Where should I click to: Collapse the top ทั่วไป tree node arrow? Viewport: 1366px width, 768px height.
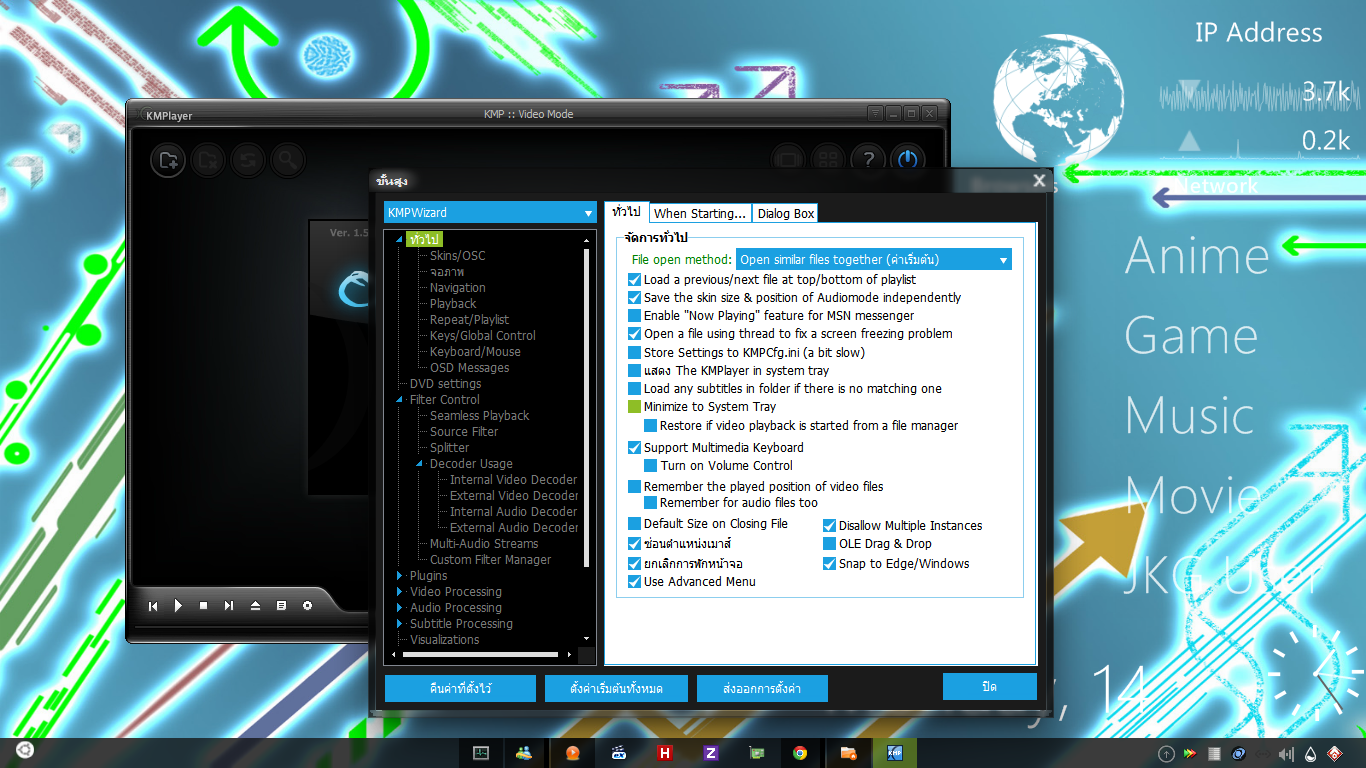400,240
